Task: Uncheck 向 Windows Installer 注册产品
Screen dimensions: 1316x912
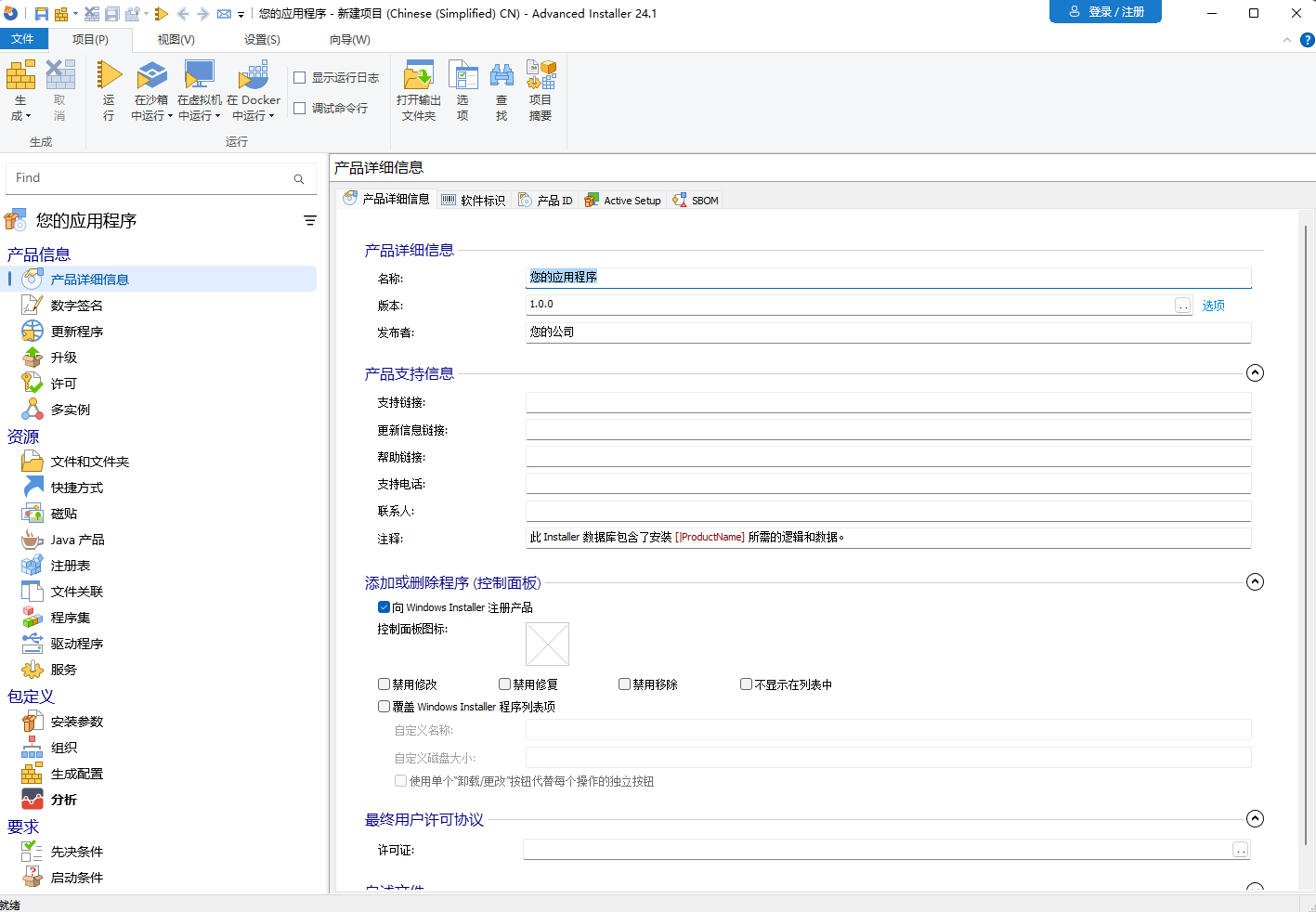Action: point(384,607)
